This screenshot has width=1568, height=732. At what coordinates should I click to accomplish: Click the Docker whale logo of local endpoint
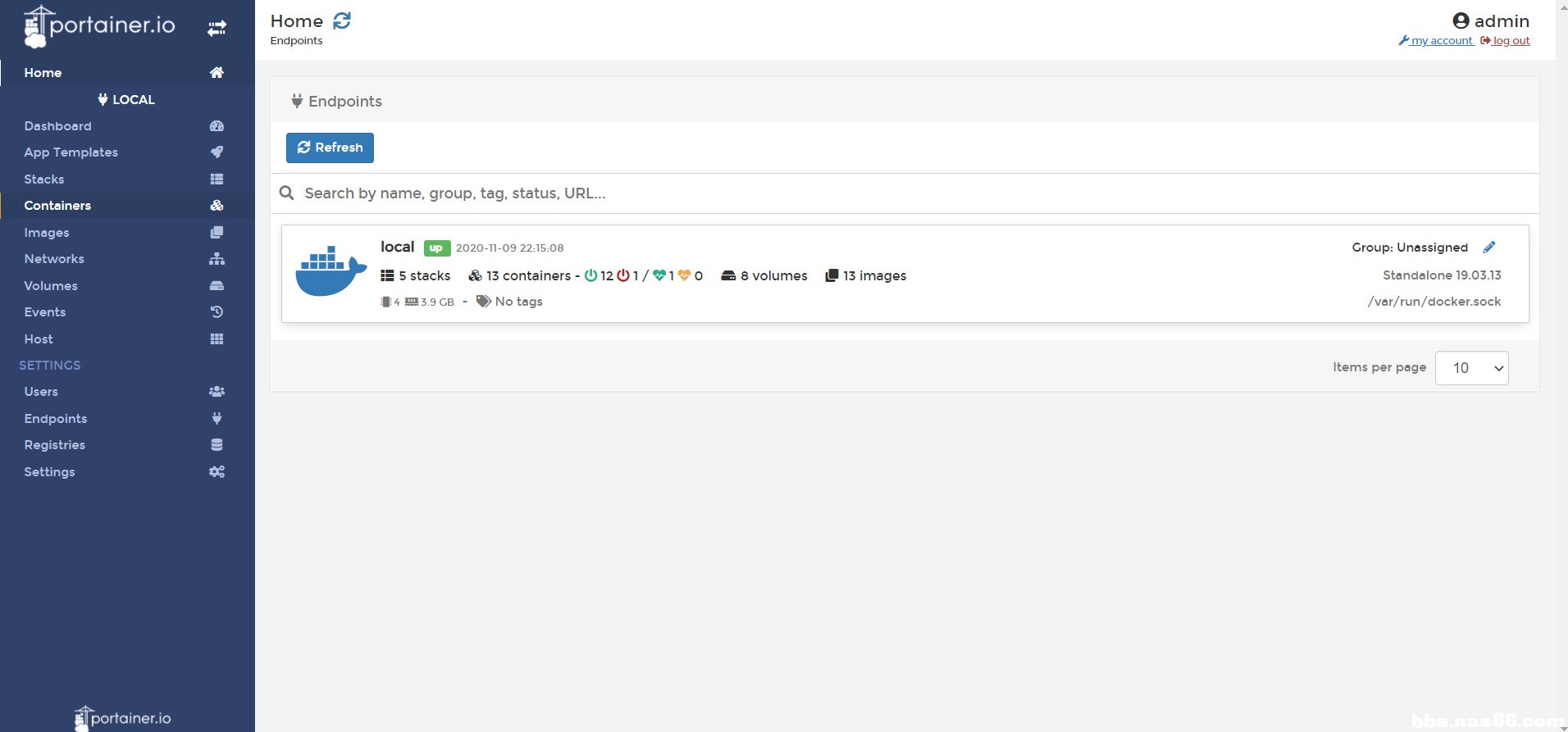[x=330, y=271]
